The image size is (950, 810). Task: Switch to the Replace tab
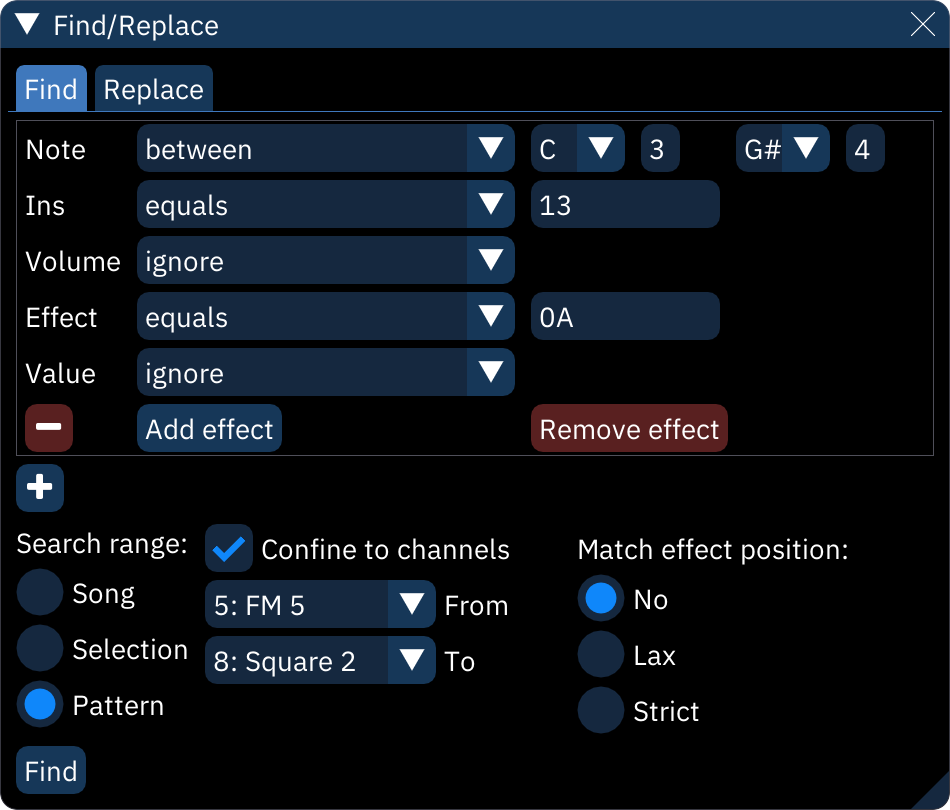pos(153,88)
